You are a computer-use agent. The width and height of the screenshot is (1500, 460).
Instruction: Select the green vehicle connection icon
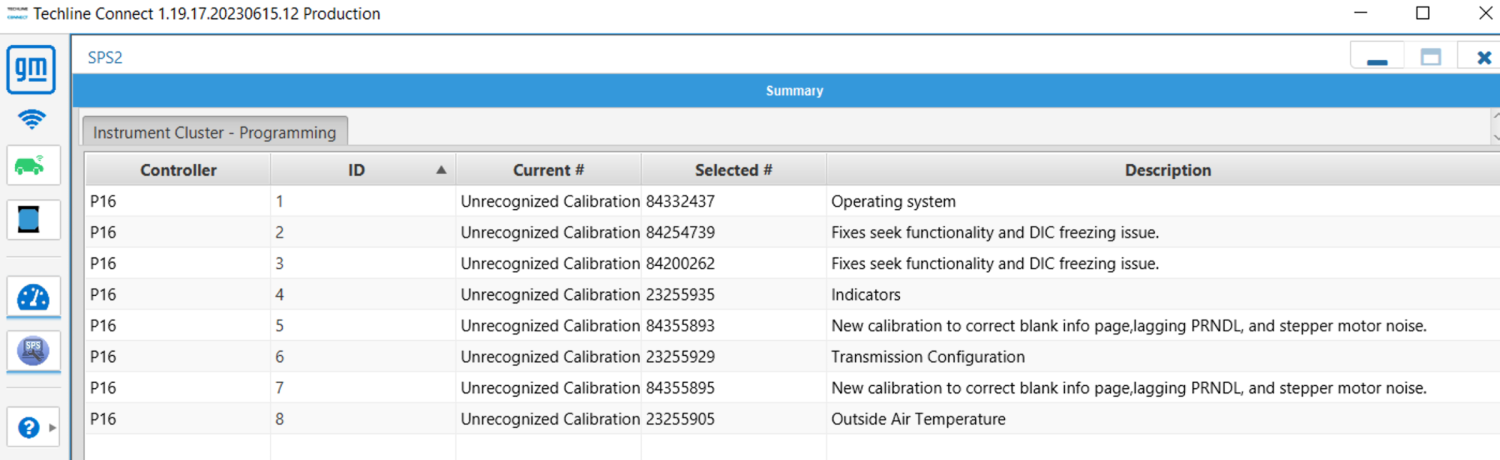coord(33,165)
